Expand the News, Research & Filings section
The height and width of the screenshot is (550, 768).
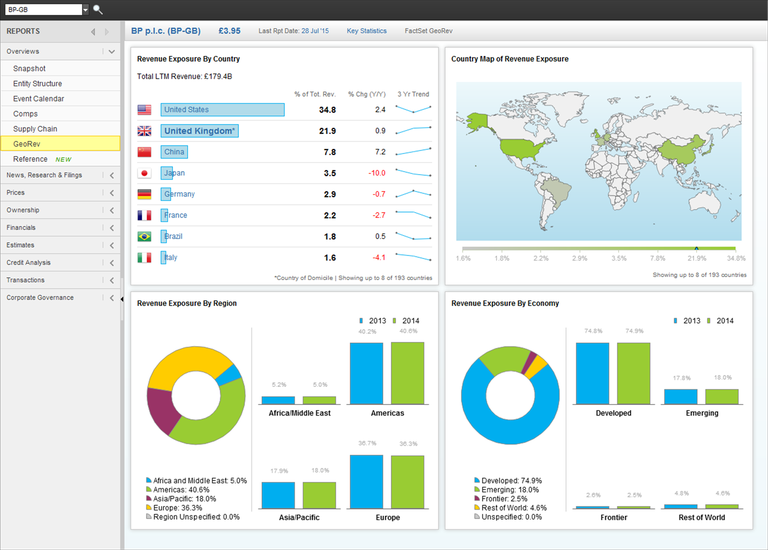click(112, 175)
